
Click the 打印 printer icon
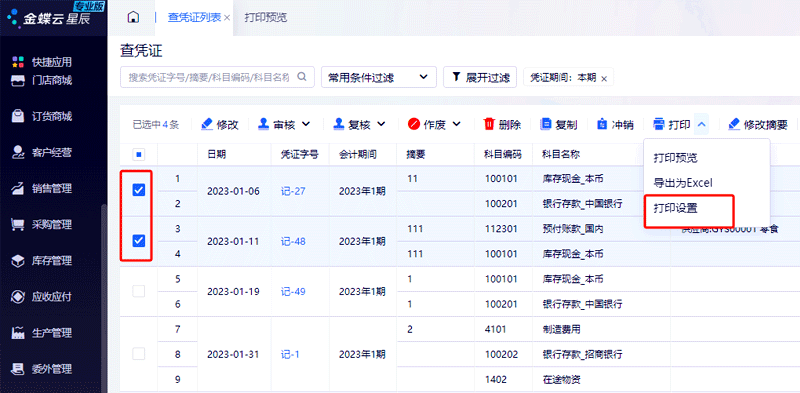click(659, 124)
